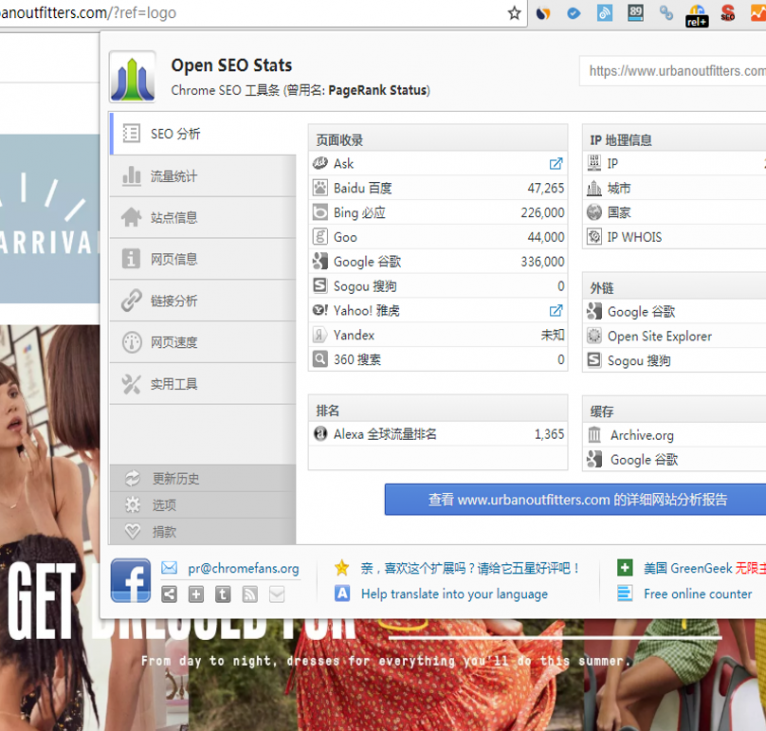Click the chain-link extension icon in toolbar

click(x=665, y=13)
